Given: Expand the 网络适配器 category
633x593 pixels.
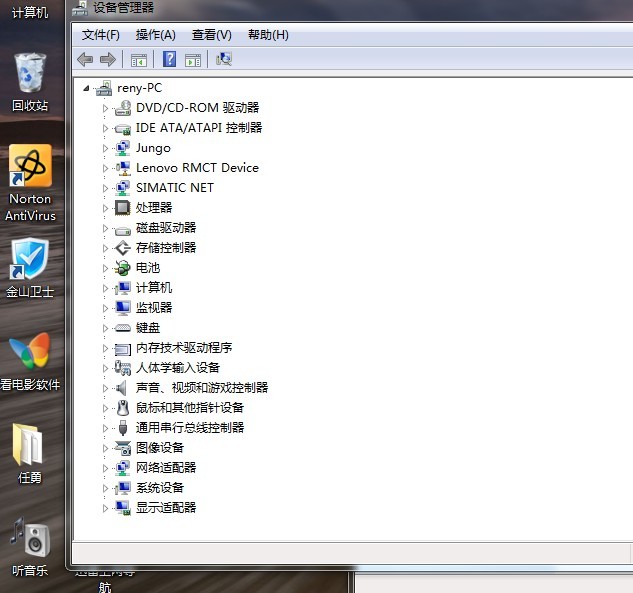Looking at the screenshot, I should (x=105, y=468).
